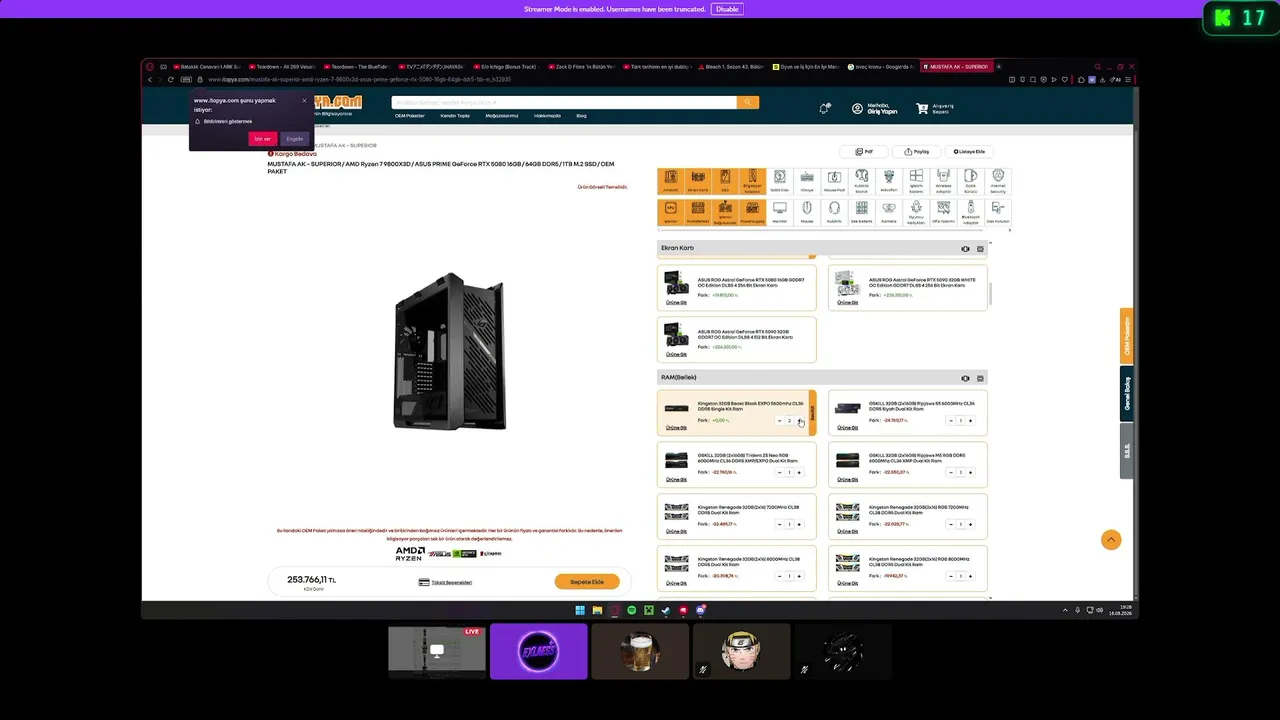This screenshot has height=720, width=1280.
Task: Switch to the Teardown - All 269 Valuables tab
Action: coord(283,67)
